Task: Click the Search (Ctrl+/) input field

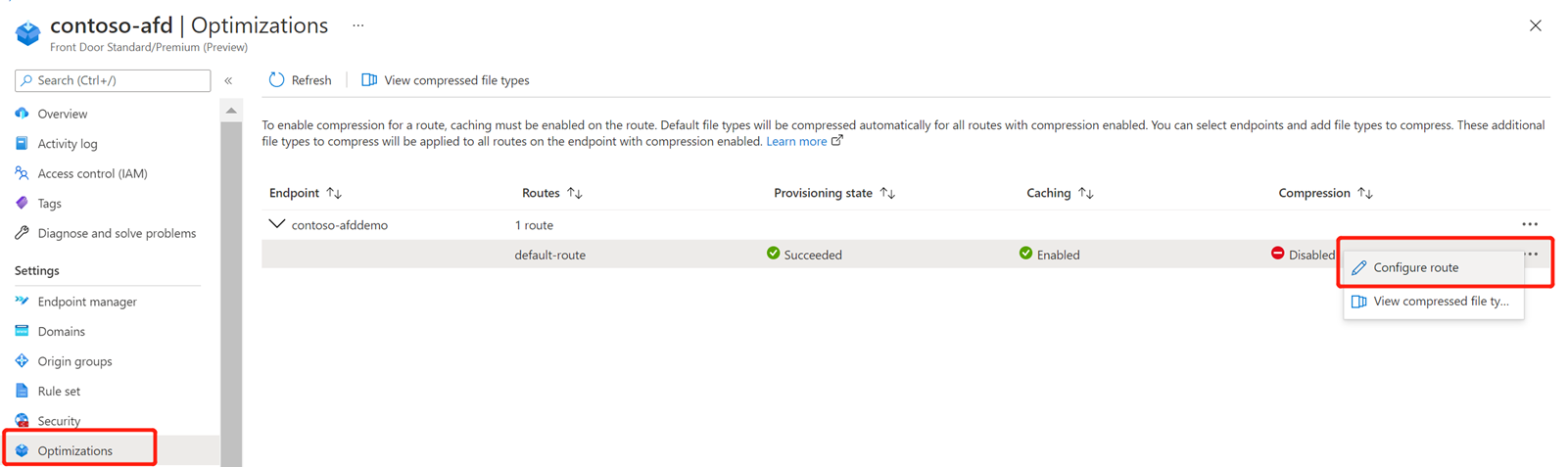Action: pos(113,80)
